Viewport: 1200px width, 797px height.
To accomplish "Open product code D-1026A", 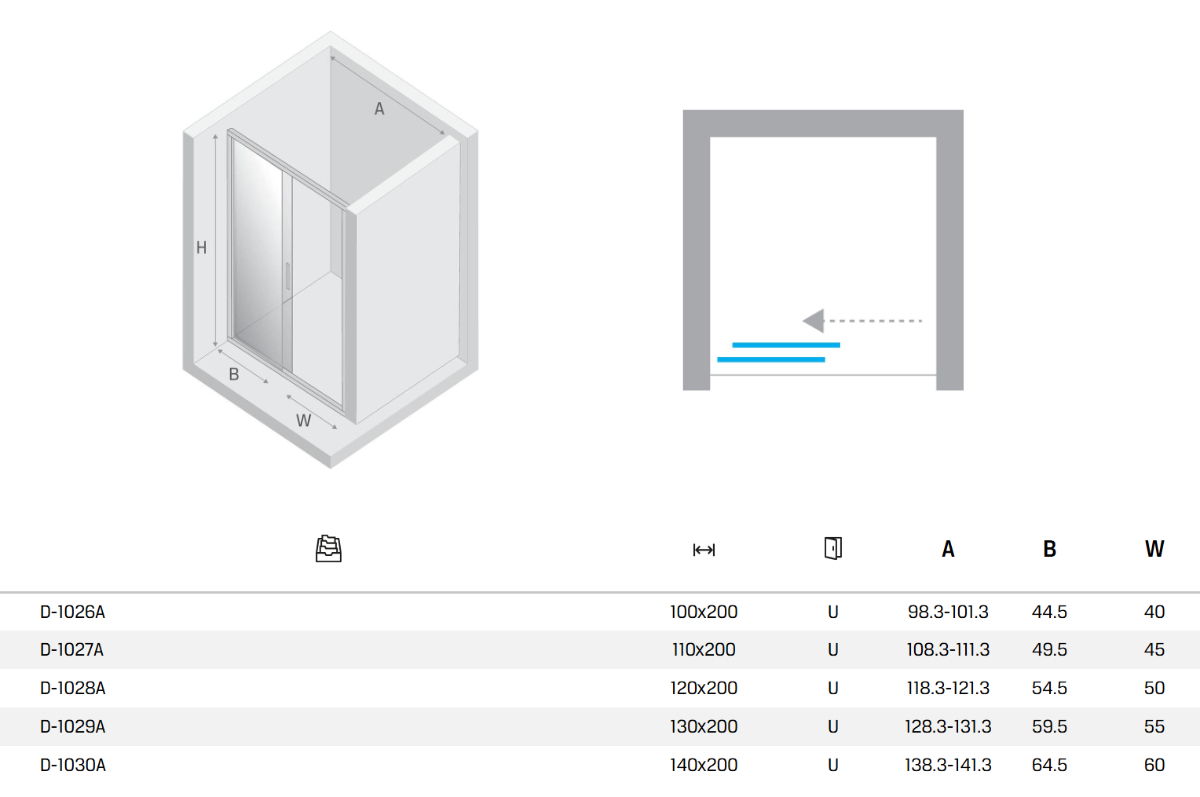I will (73, 612).
